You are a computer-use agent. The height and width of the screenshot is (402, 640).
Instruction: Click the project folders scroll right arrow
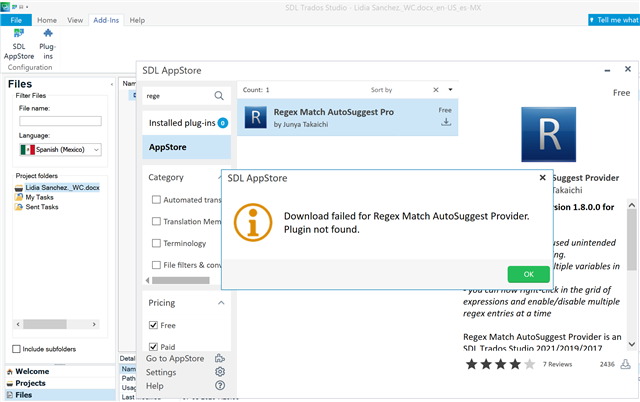coord(94,324)
